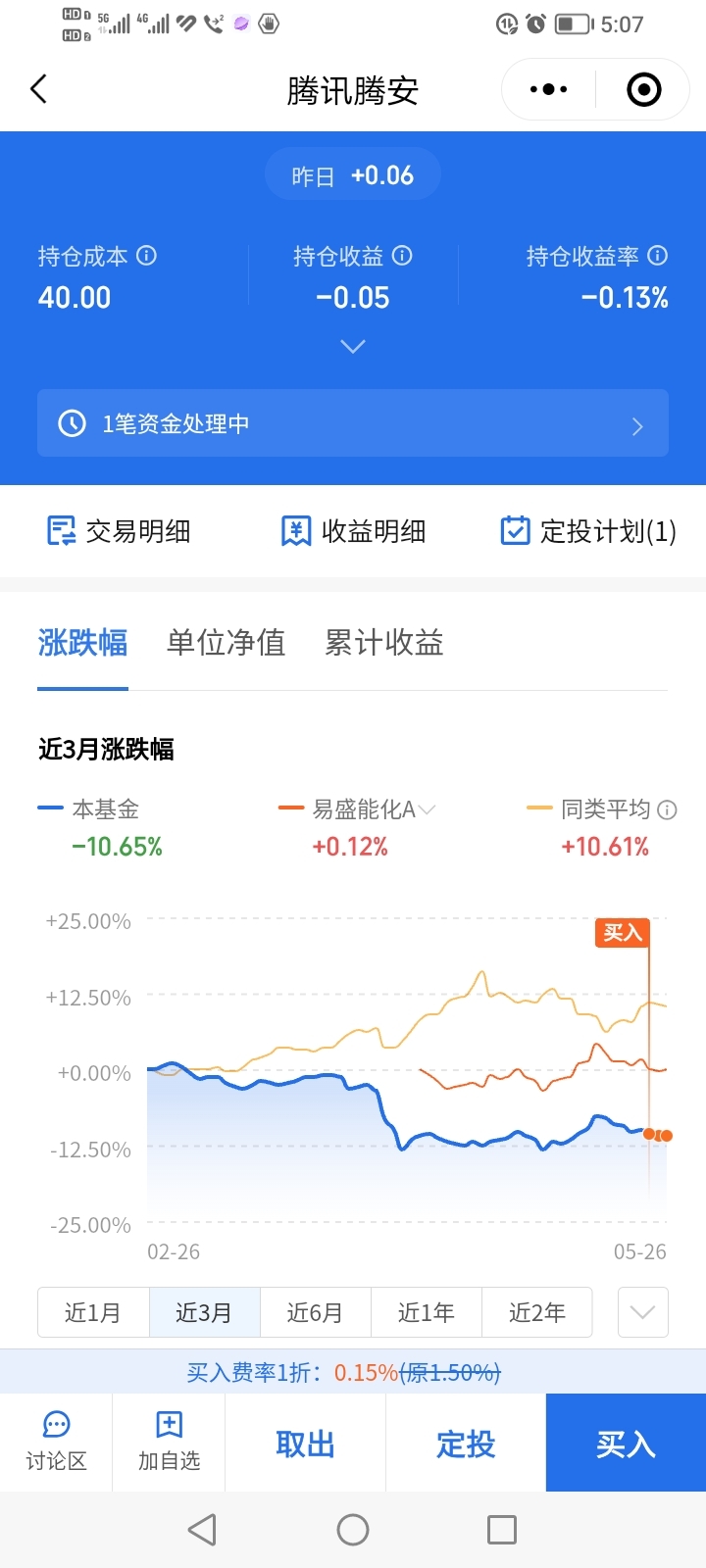Select 近6月 time range
The width and height of the screenshot is (706, 1568).
(x=315, y=1312)
